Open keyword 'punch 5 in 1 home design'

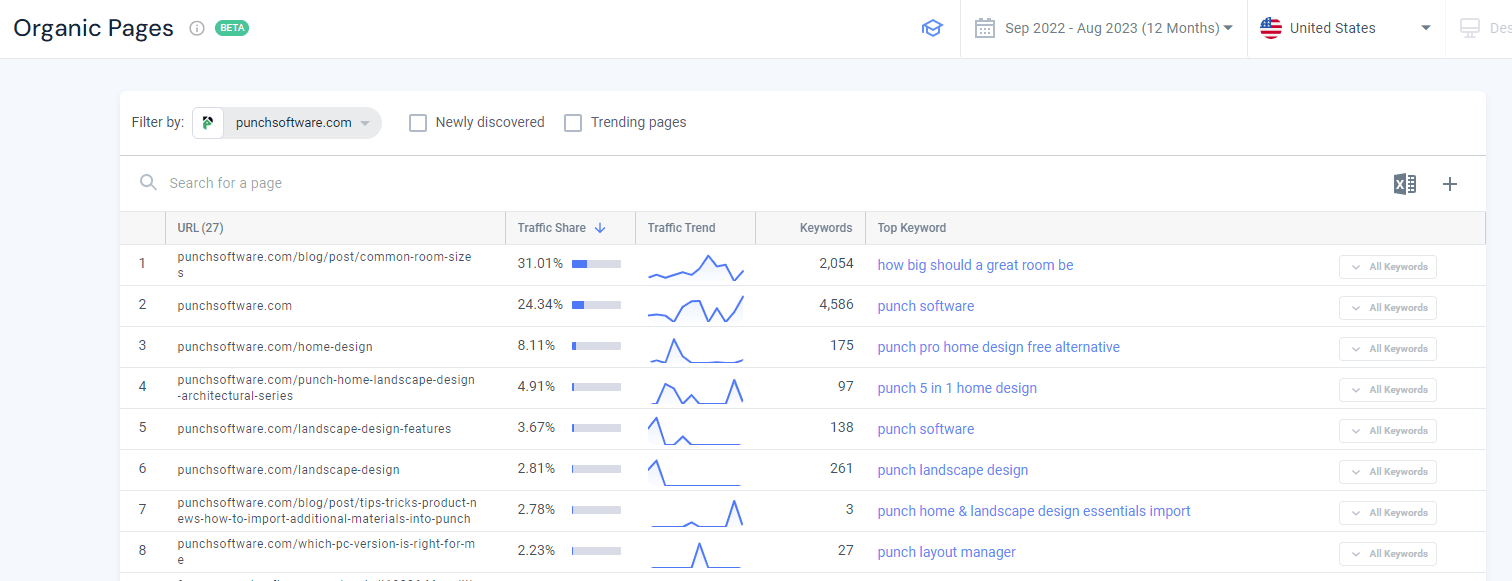tap(957, 388)
